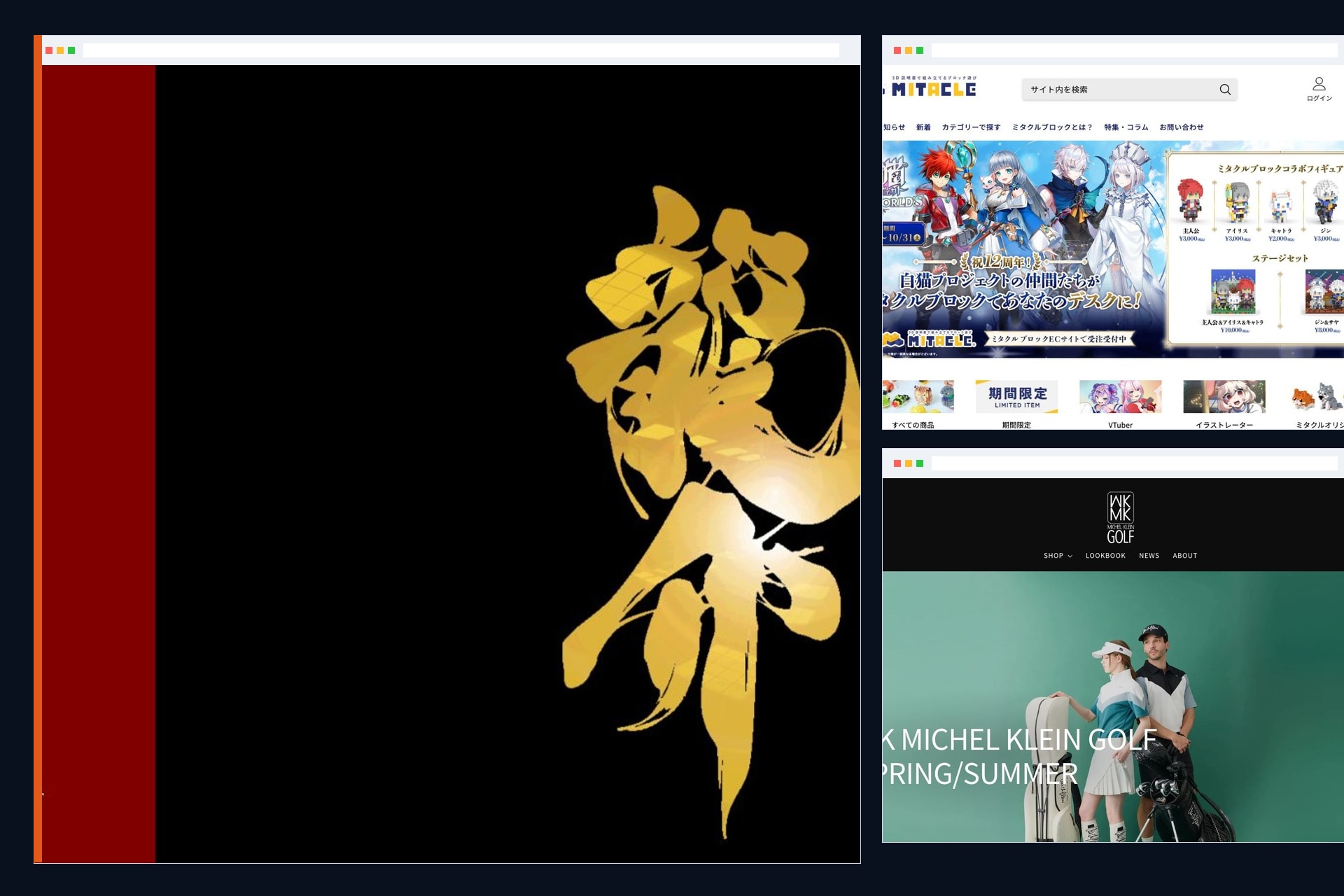Screen dimensions: 1344x896
Task: Click the 白猫プロジェクト collaboration banner
Action: click(x=1113, y=249)
